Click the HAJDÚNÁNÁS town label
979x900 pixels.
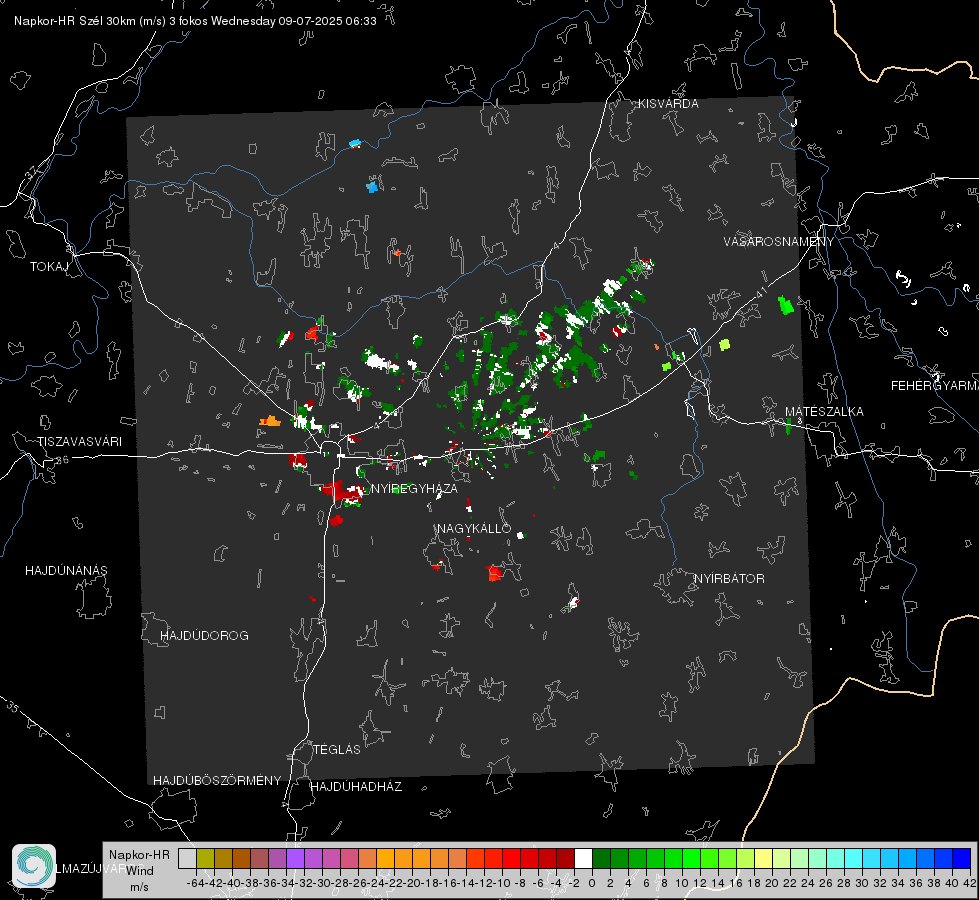66,571
